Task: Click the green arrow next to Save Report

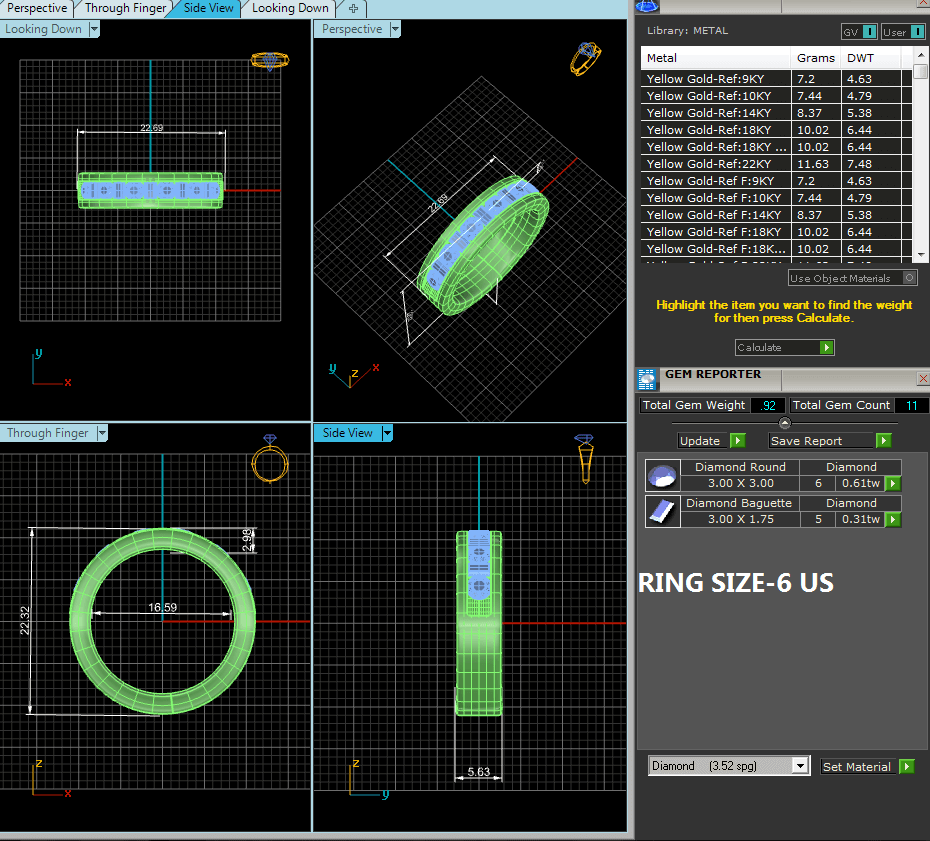Action: click(x=883, y=441)
